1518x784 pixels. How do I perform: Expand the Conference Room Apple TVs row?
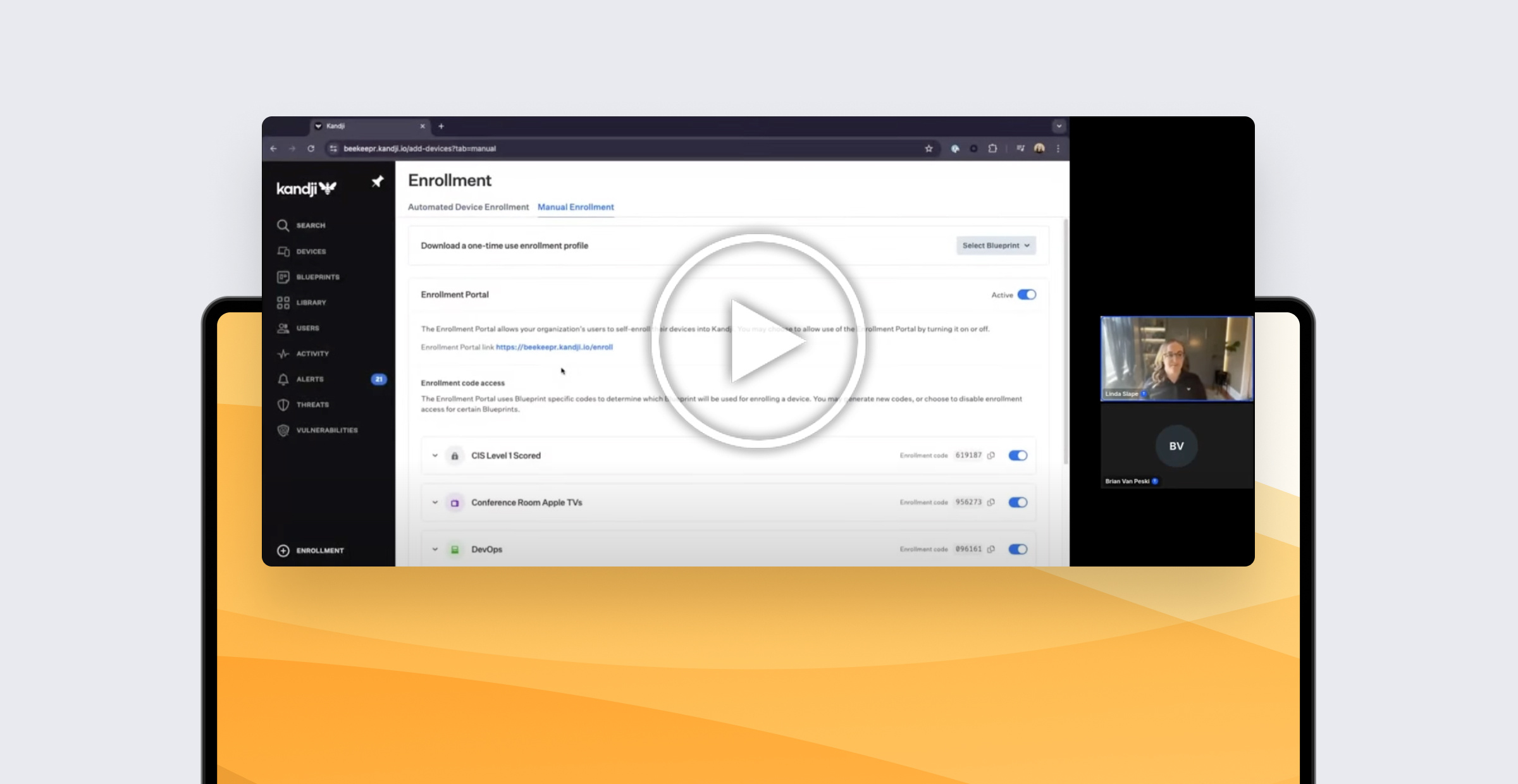[435, 503]
